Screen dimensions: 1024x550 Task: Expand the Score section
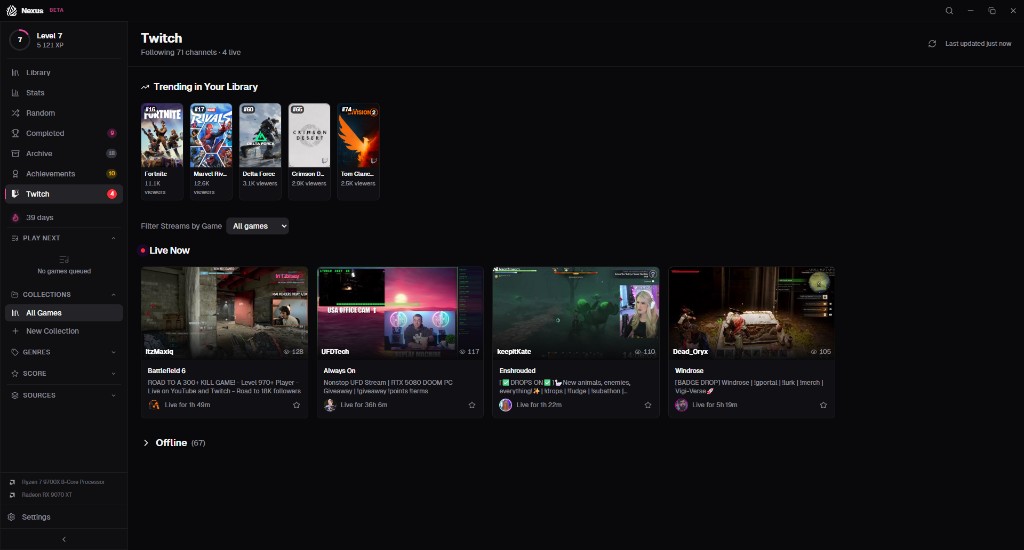[x=63, y=374]
